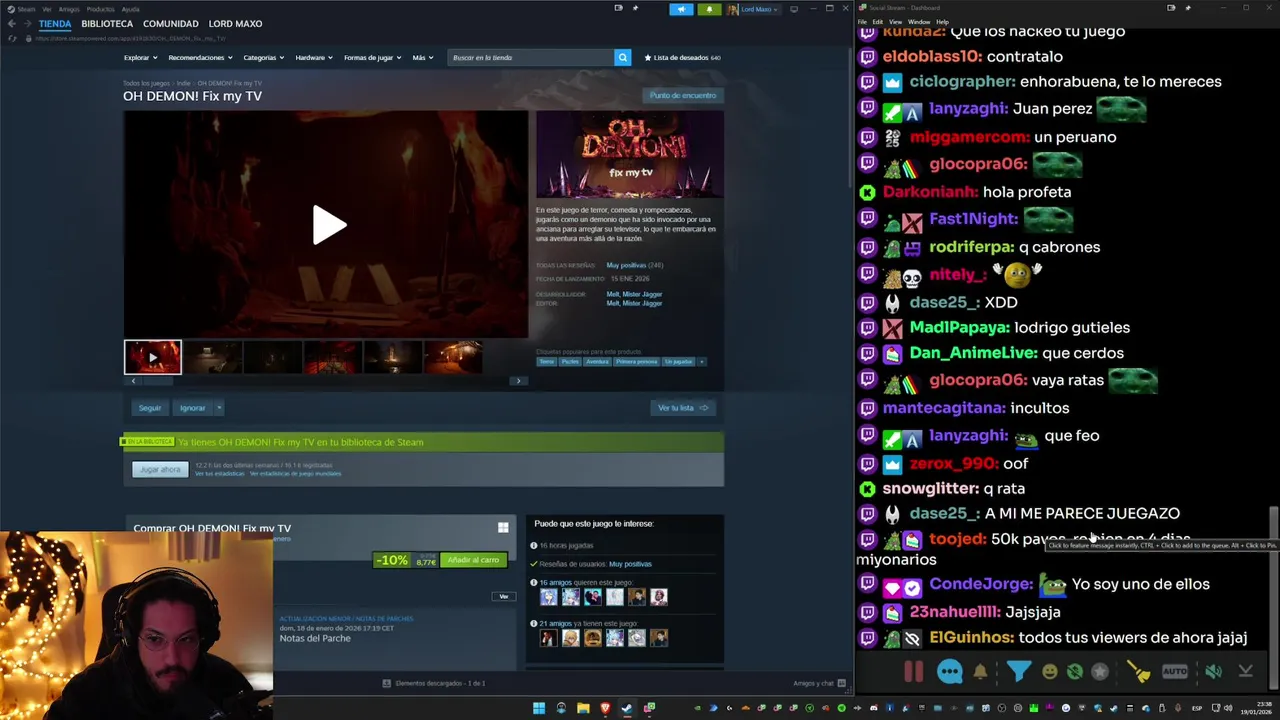
Task: Open the Lord Maxo account dropdown
Action: [753, 9]
